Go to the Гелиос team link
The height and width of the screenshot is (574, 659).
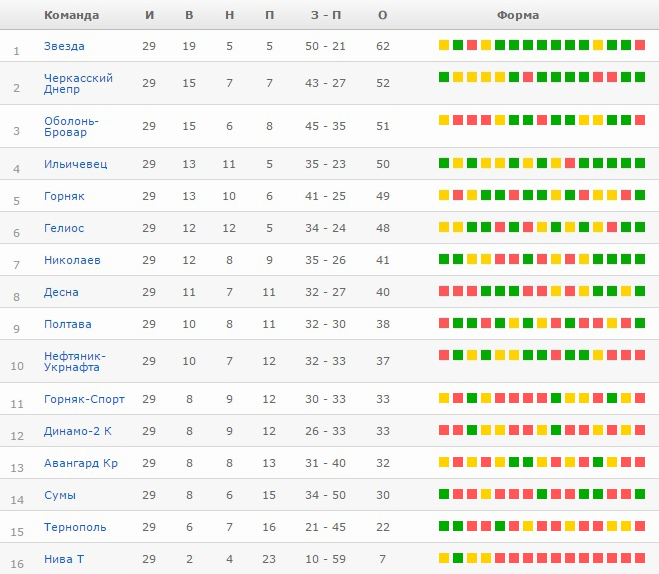64,228
